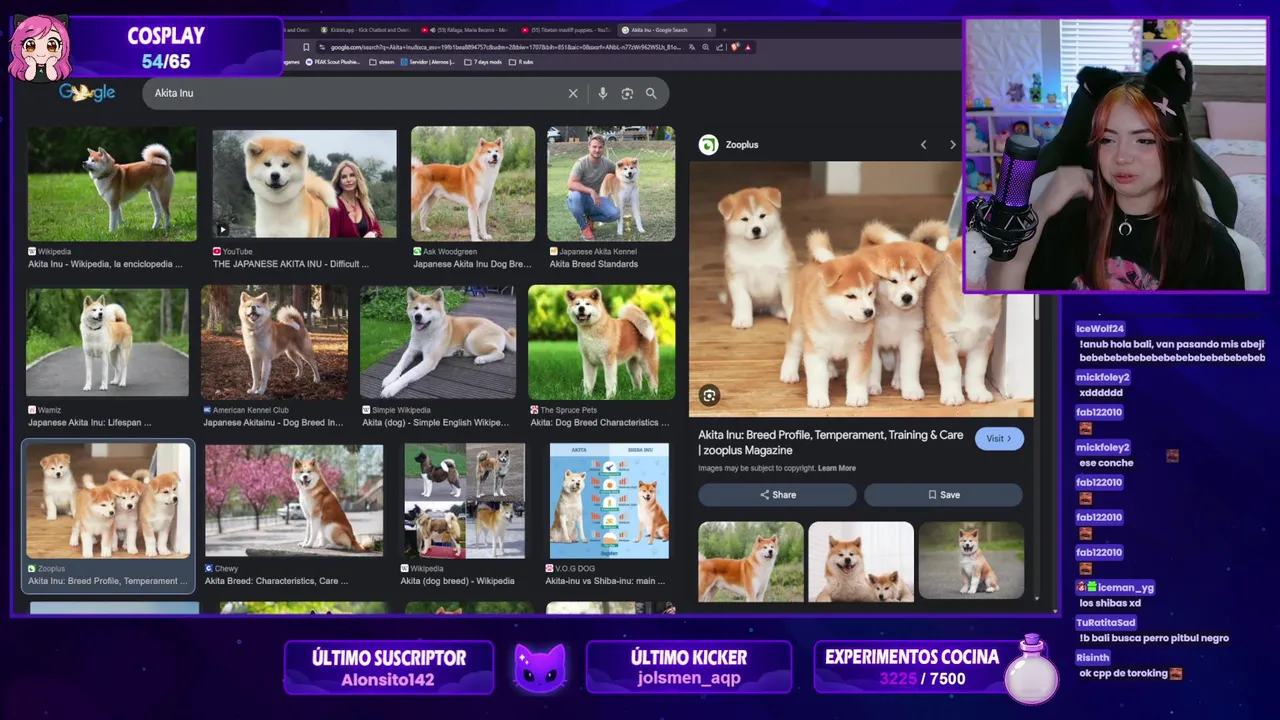Visit the Zooplus page
This screenshot has width=1280, height=720.
pos(999,438)
